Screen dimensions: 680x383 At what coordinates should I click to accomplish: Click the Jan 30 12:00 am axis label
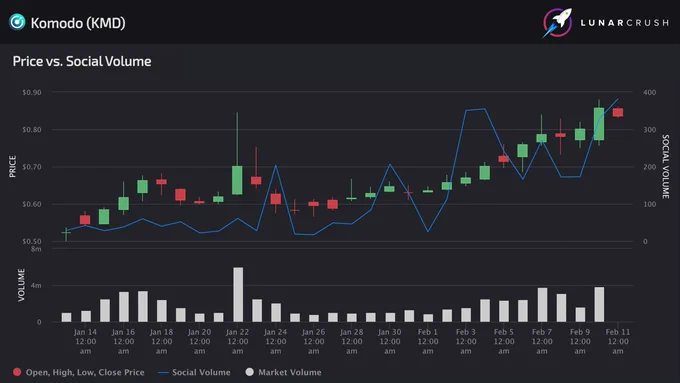390,341
